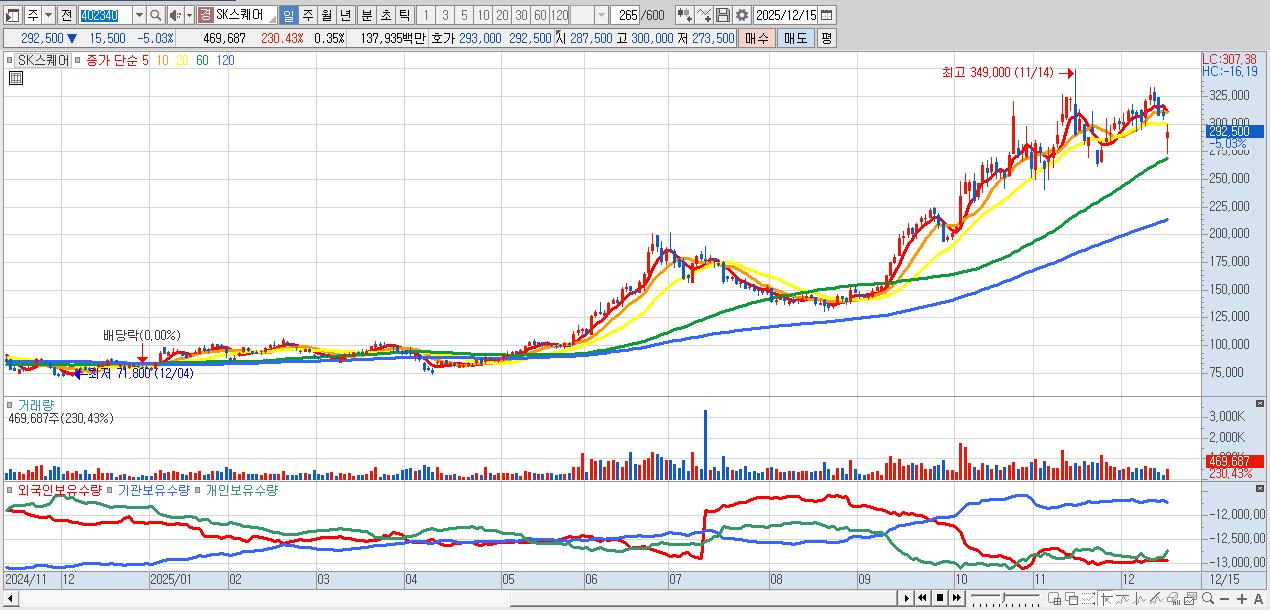Viewport: 1270px width, 610px height.
Task: Toggle the SK스퀘어 series checkbox in legend
Action: click(12, 60)
